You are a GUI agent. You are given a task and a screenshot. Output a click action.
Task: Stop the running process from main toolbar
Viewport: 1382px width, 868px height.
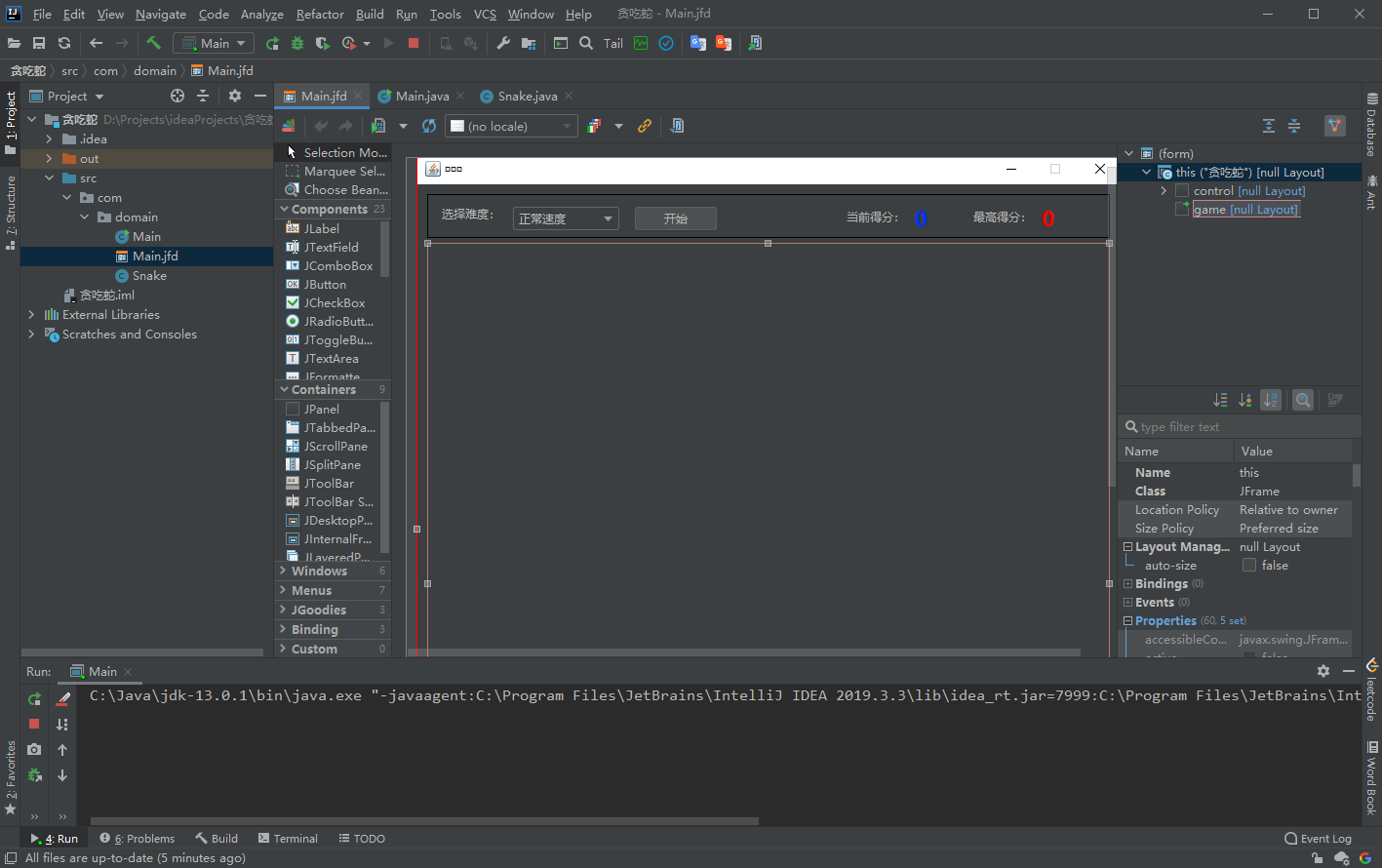414,43
